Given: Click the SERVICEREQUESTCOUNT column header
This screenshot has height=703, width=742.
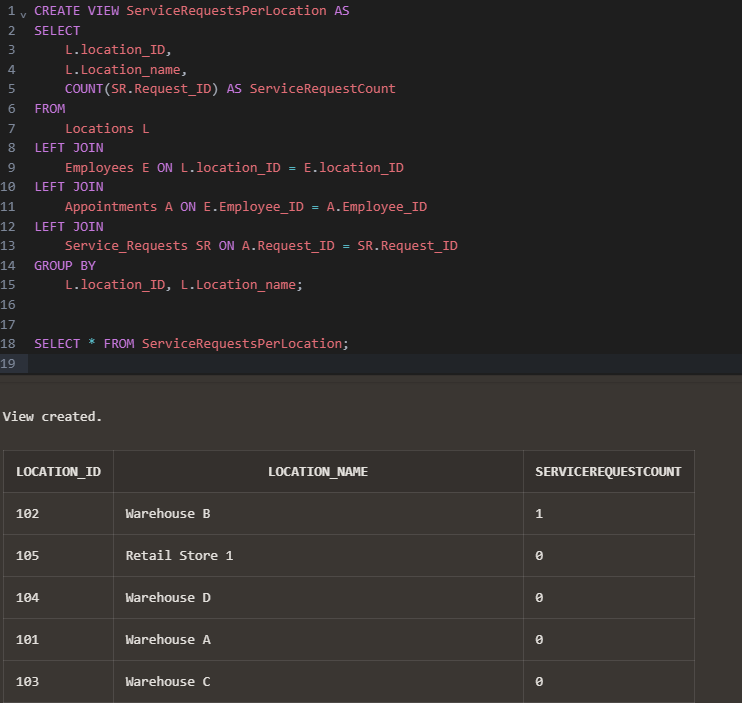Looking at the screenshot, I should point(609,472).
